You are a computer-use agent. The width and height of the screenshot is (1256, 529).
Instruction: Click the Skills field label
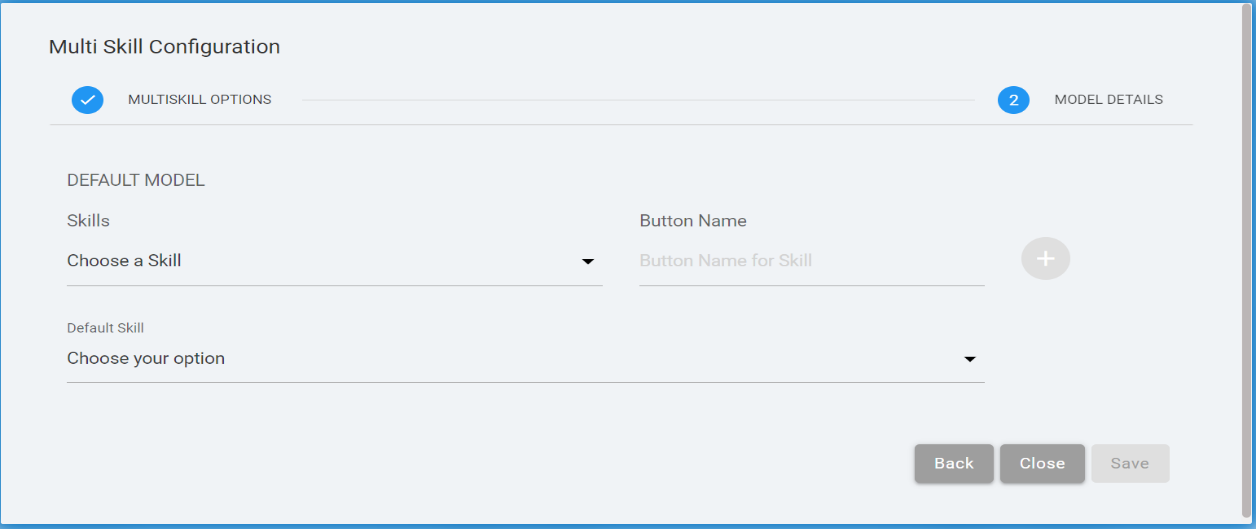pos(88,220)
